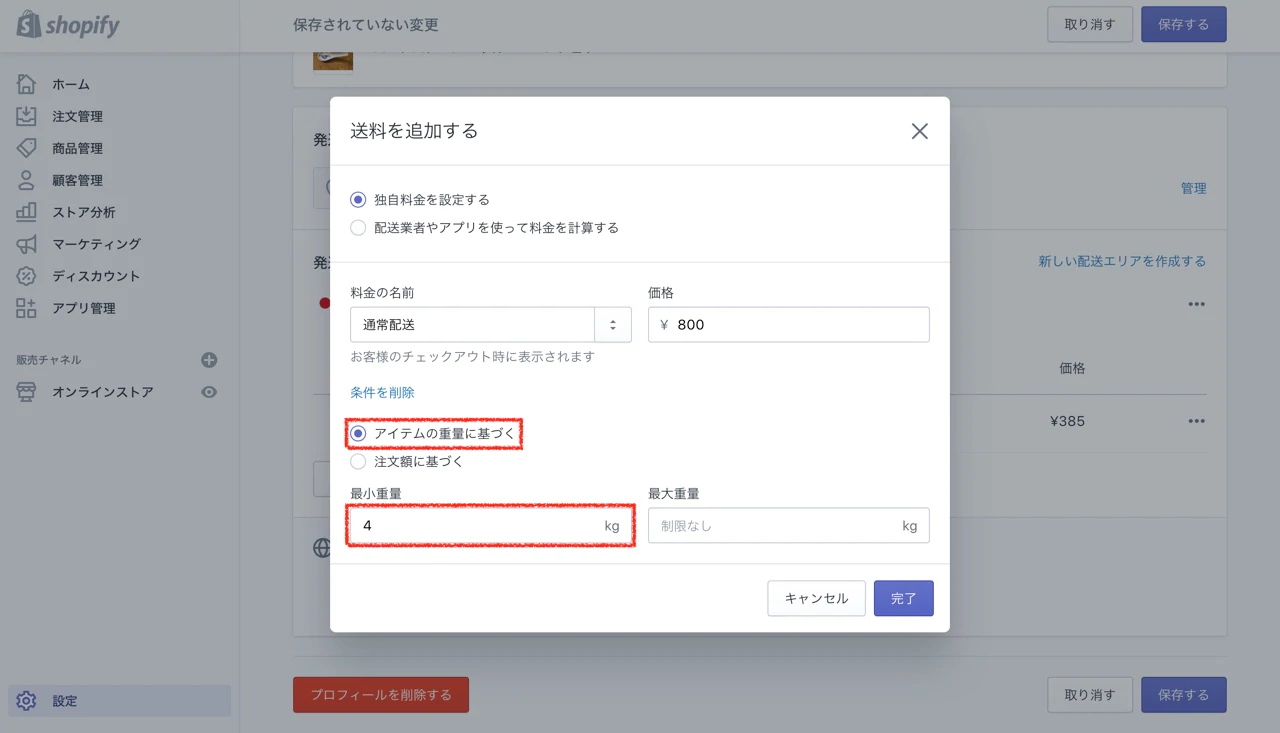
Task: Add a sales channel with plus icon
Action: [209, 360]
